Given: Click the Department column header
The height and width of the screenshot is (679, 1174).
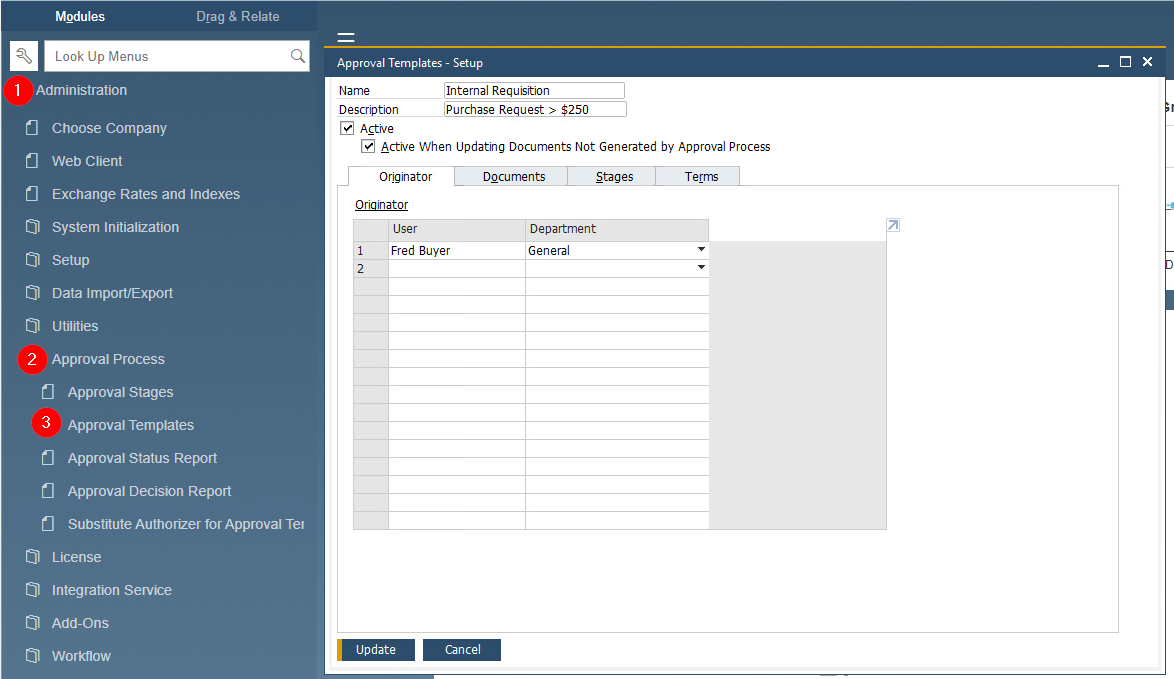Looking at the screenshot, I should coord(617,229).
